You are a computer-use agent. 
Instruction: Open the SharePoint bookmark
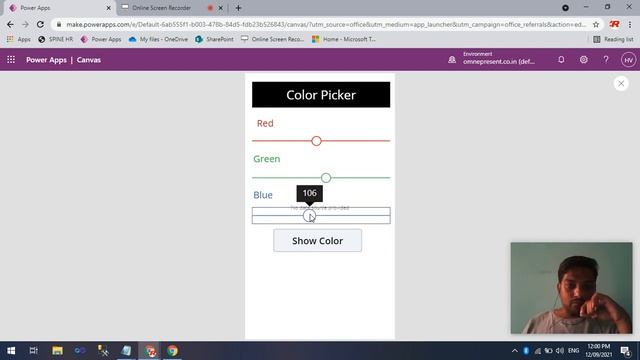point(214,39)
